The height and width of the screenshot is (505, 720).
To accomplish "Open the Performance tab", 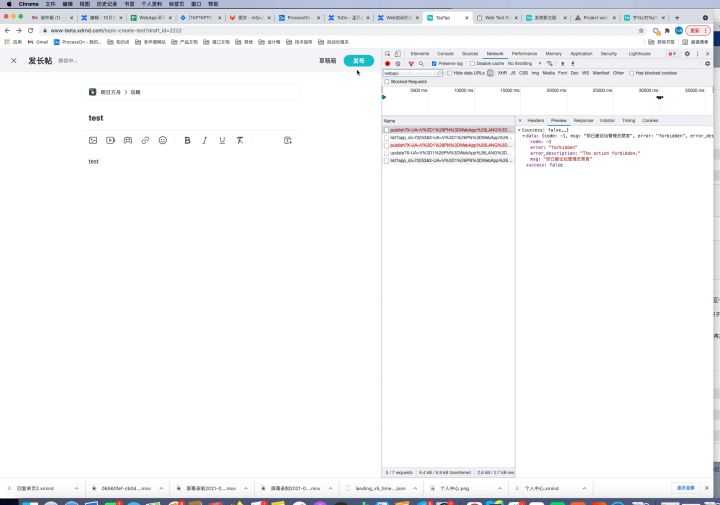I will point(524,54).
